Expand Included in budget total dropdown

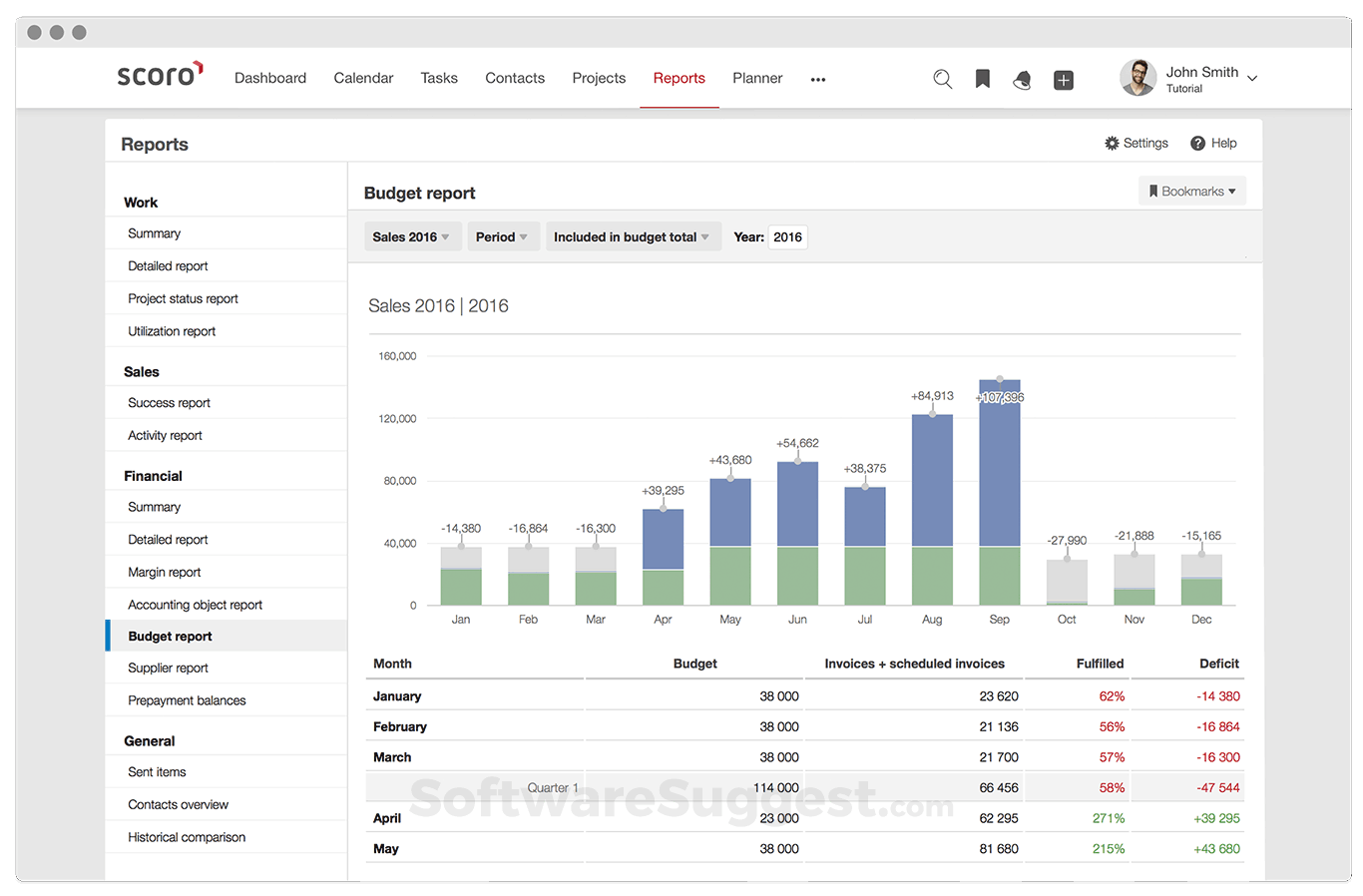(x=632, y=237)
